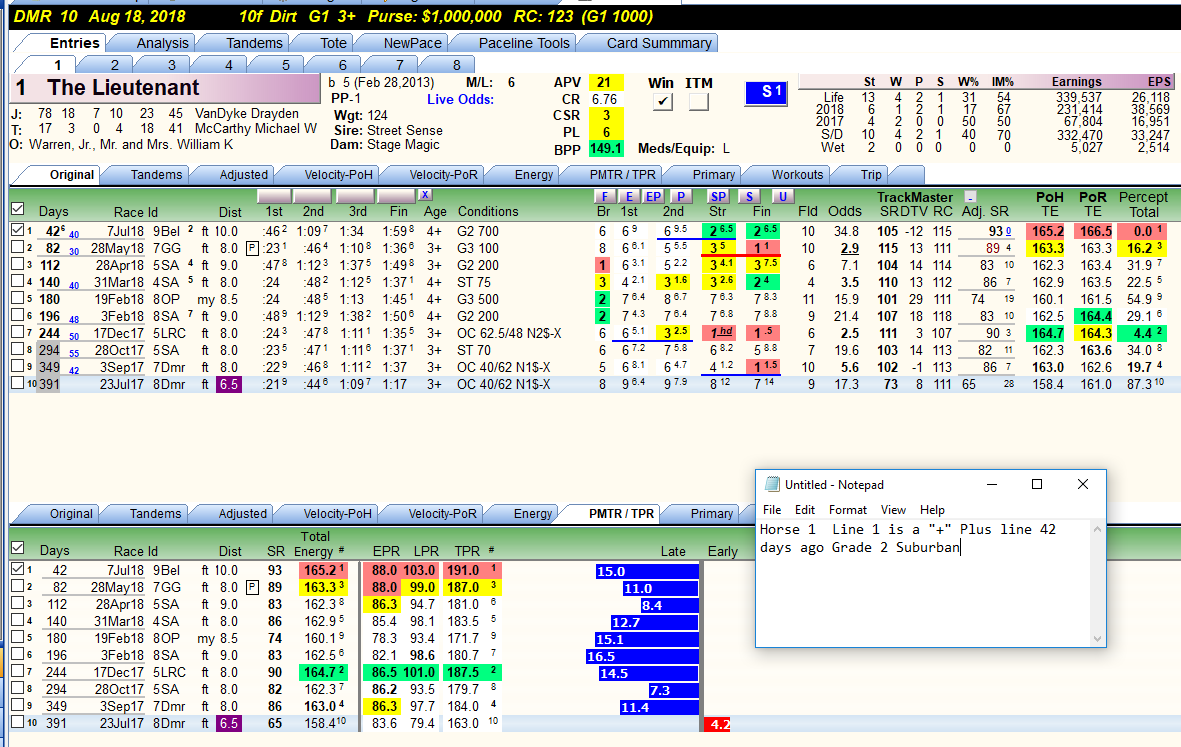Switch to the Tote tab

pos(334,43)
